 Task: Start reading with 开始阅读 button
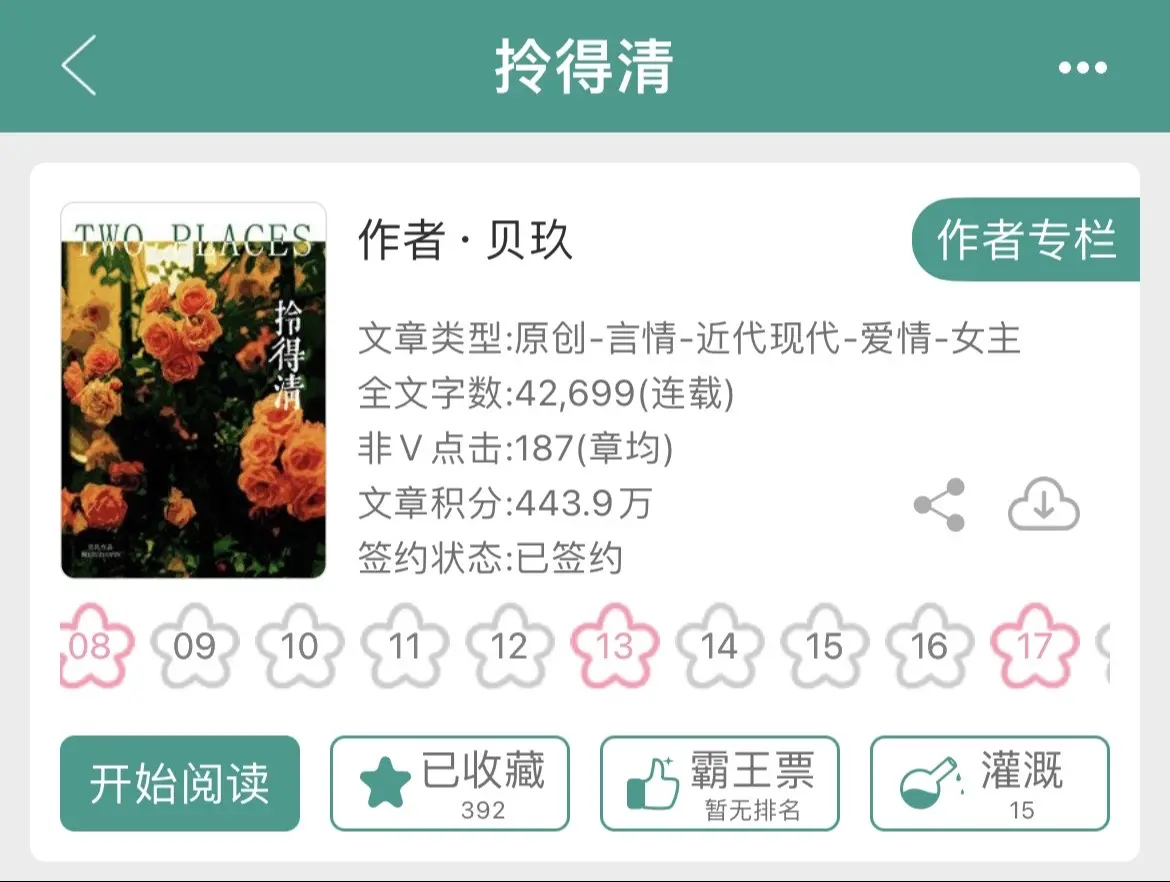pos(180,783)
